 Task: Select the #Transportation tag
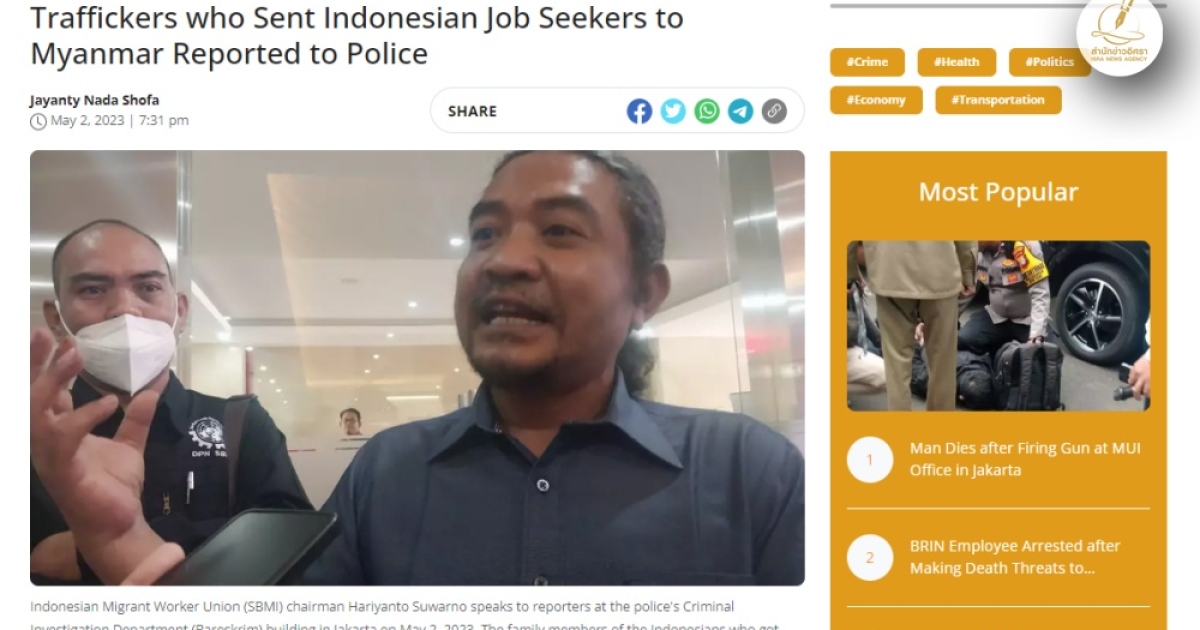998,100
